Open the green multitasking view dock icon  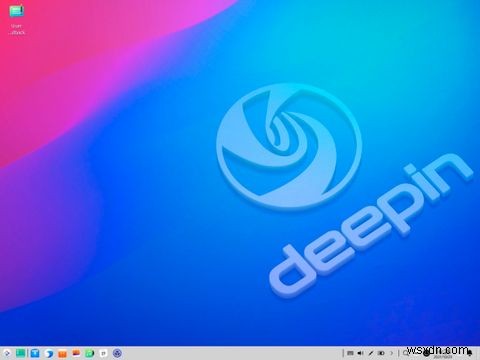coord(21,353)
